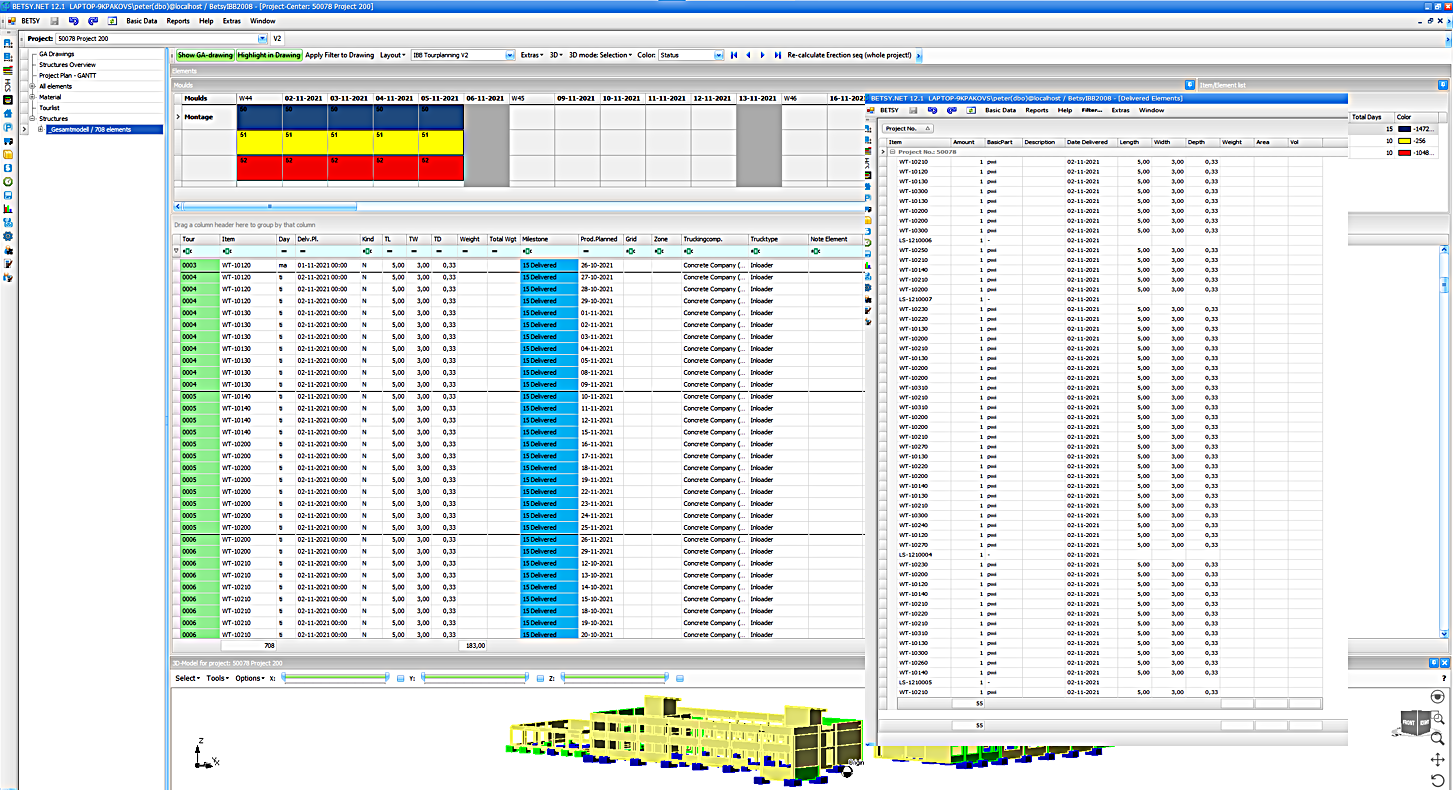Click the zoom magnifier icon in 3D model
Viewport: 1453px width, 790px height.
click(x=1438, y=738)
